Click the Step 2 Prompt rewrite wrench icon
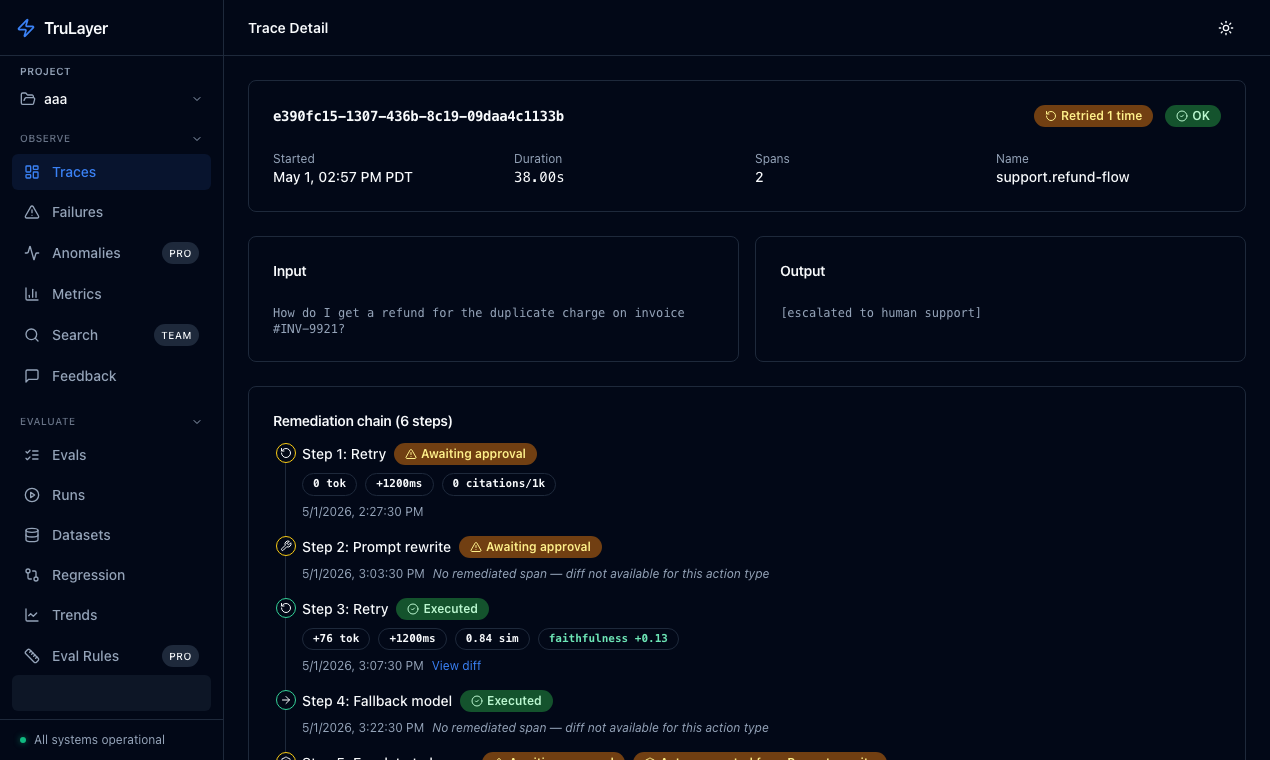This screenshot has width=1270, height=760. 286,547
